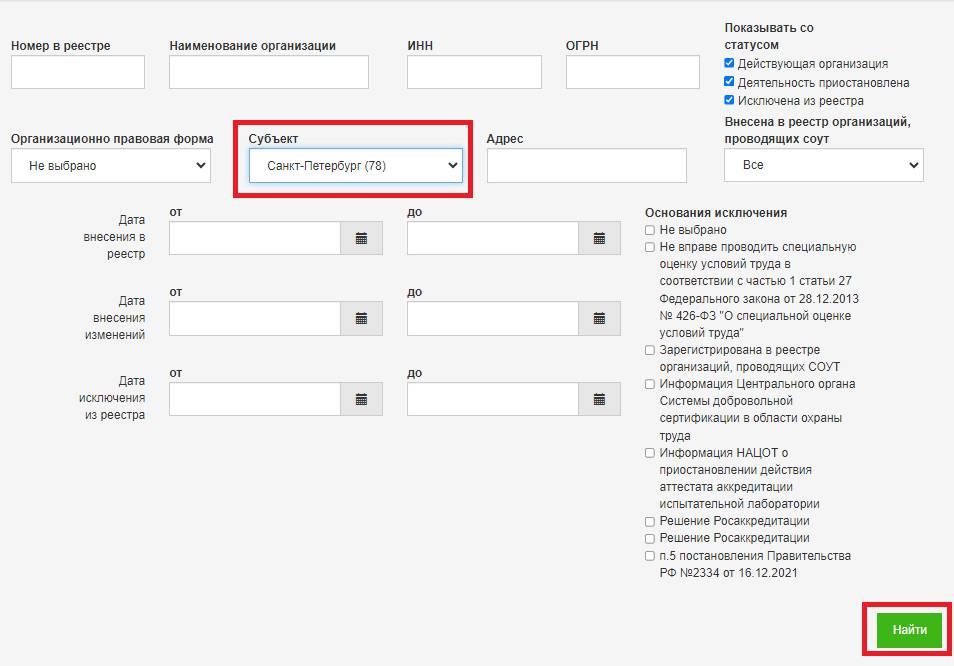Tick 'Информация НАЦОТ' exclusion reason checkbox
954x666 pixels.
point(650,453)
